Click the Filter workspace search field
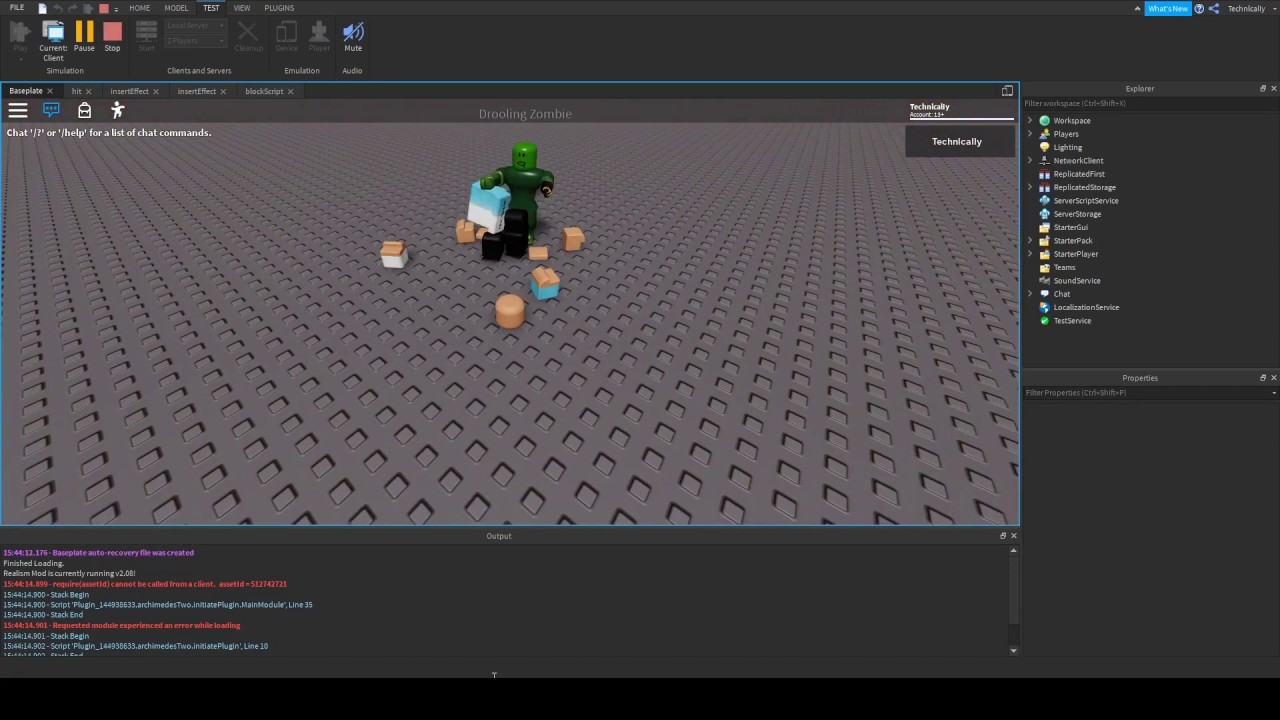Image resolution: width=1280 pixels, height=720 pixels. (1150, 103)
